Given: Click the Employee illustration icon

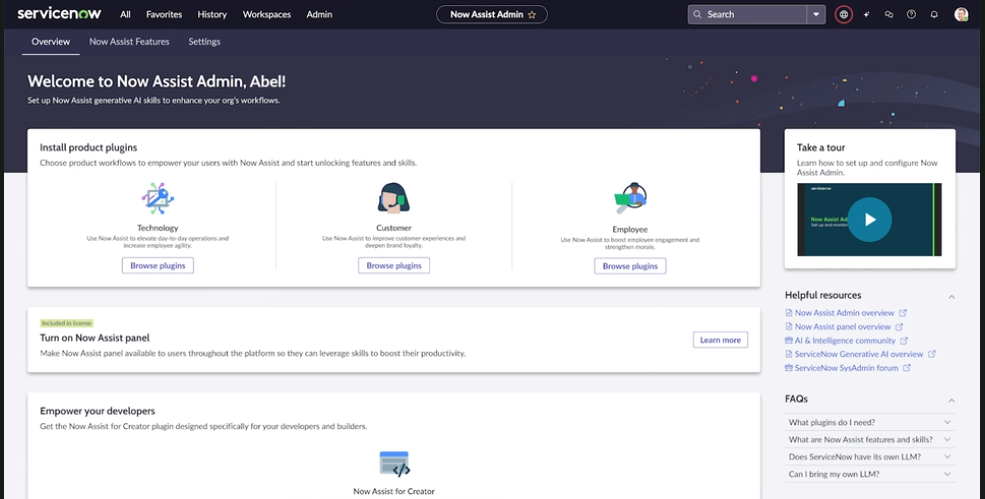Looking at the screenshot, I should coord(630,199).
